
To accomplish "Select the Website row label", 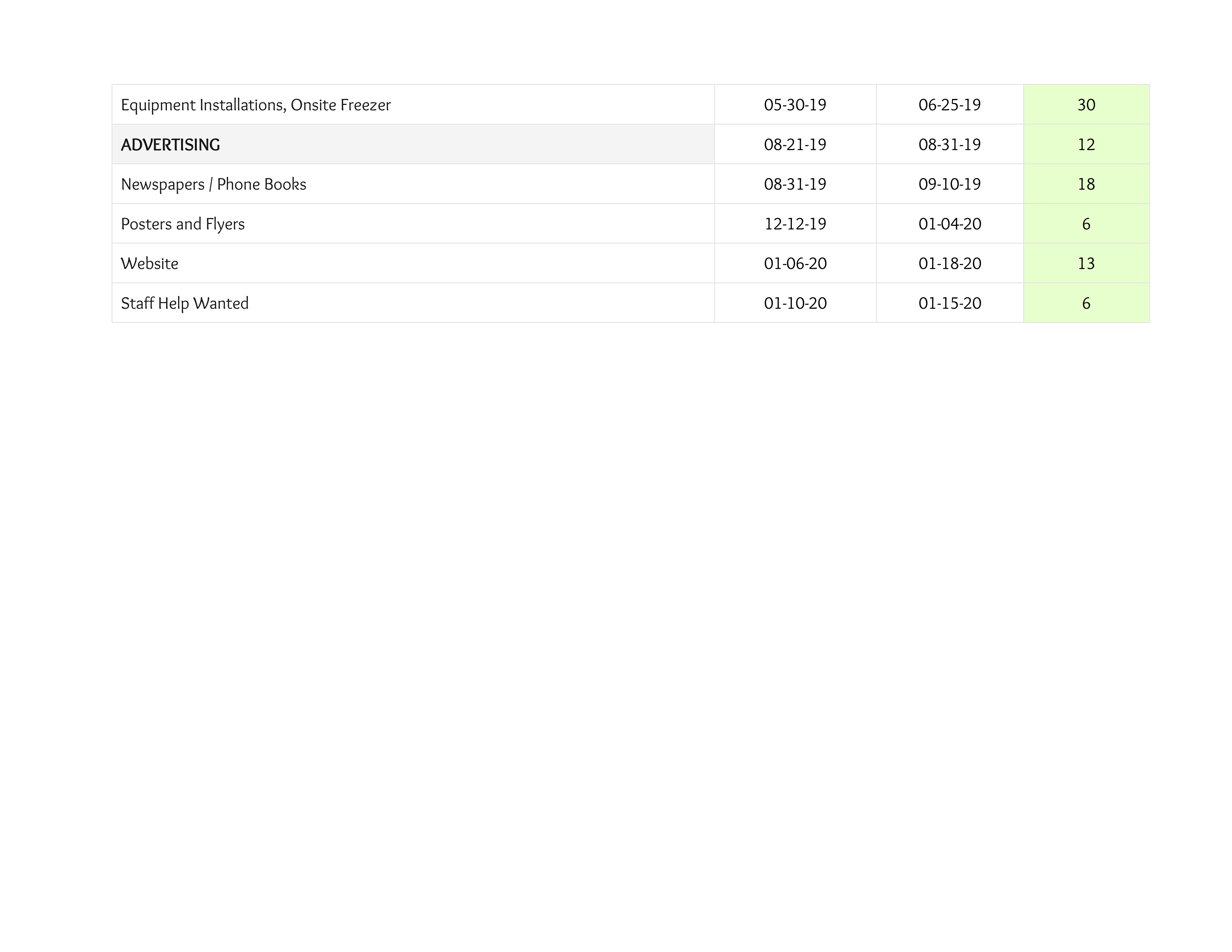I will pyautogui.click(x=149, y=263).
